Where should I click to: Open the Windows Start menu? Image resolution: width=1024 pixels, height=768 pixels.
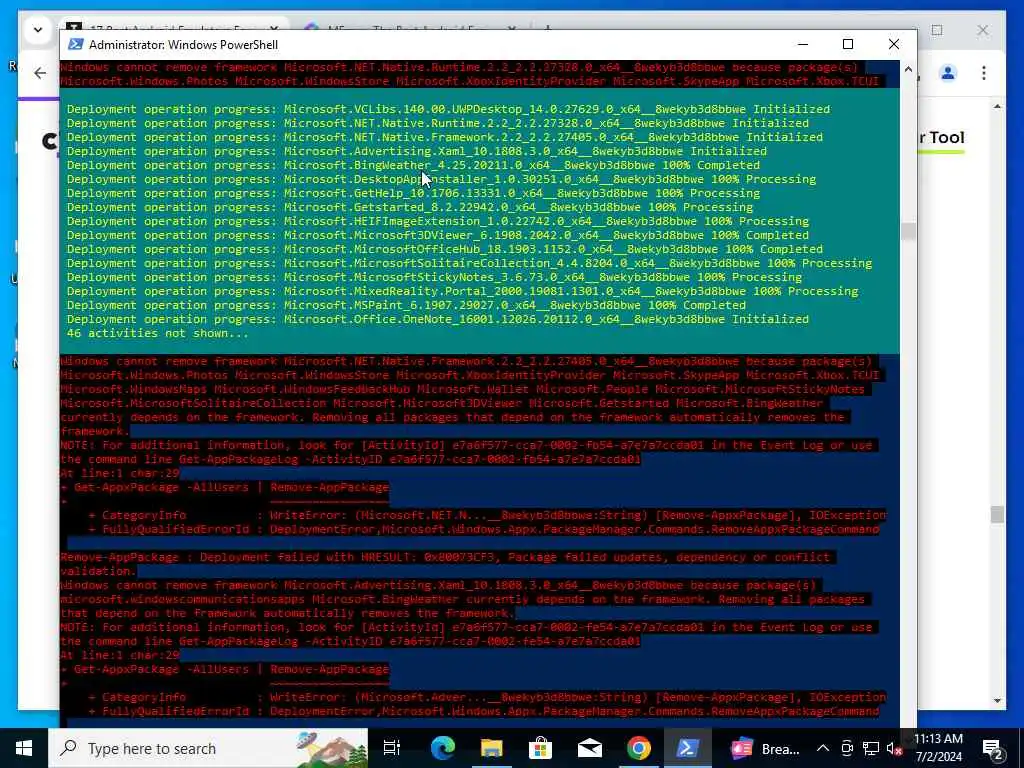click(x=24, y=748)
